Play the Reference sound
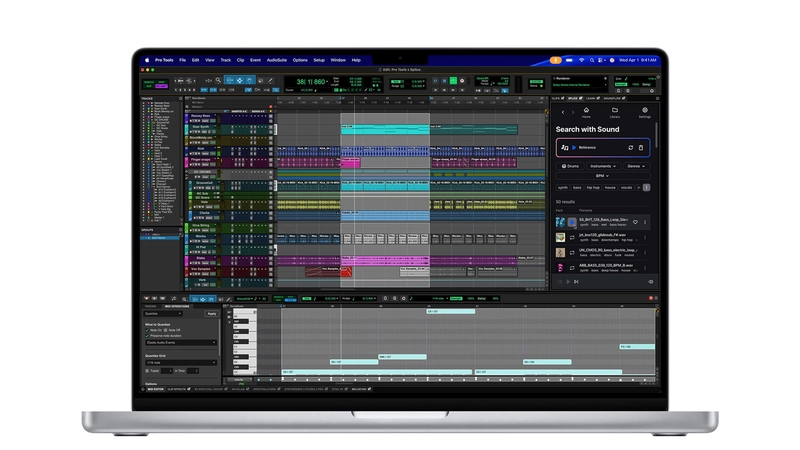The height and width of the screenshot is (450, 800). click(574, 147)
